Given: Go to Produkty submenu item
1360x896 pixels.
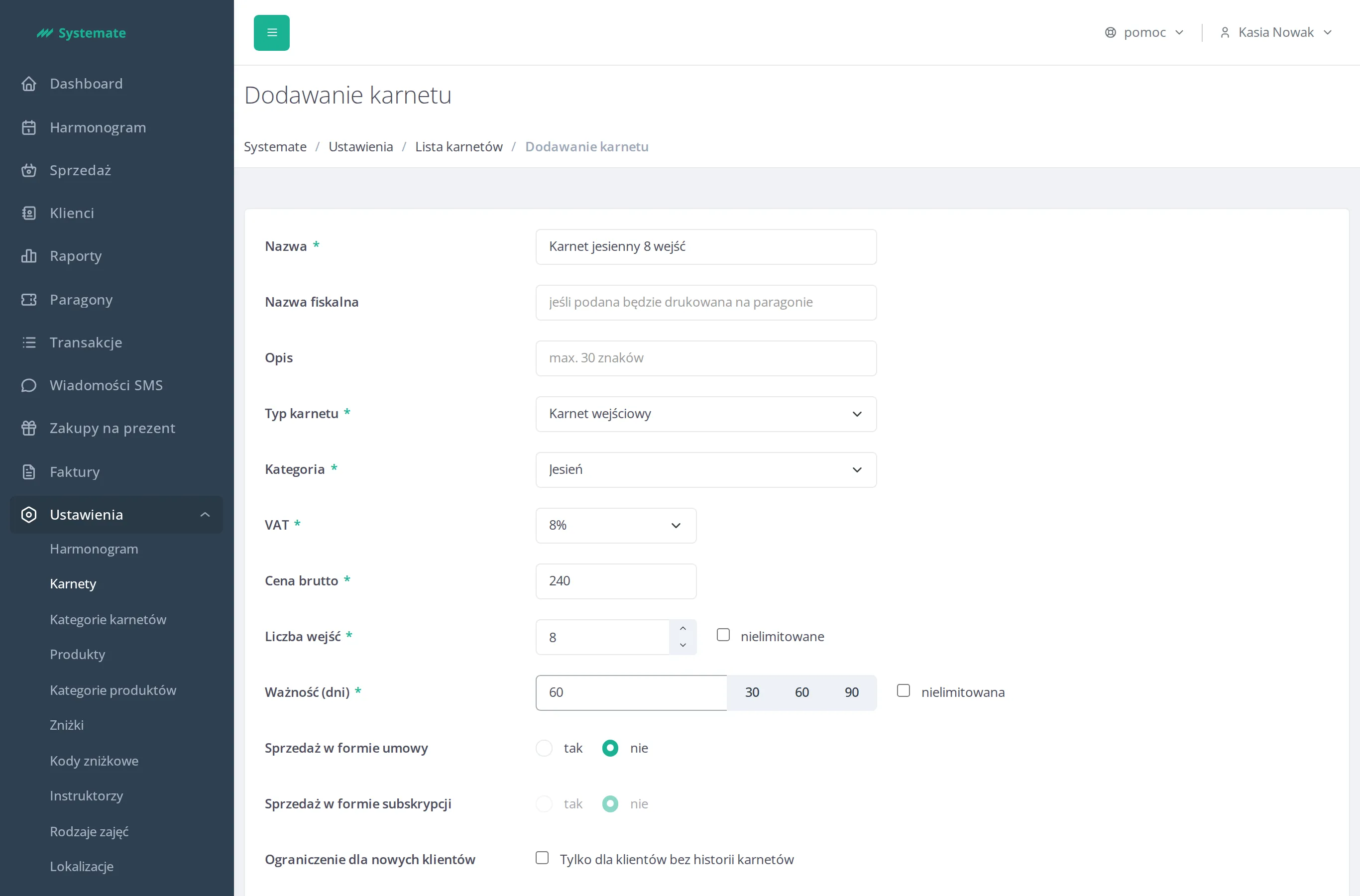Looking at the screenshot, I should 78,654.
